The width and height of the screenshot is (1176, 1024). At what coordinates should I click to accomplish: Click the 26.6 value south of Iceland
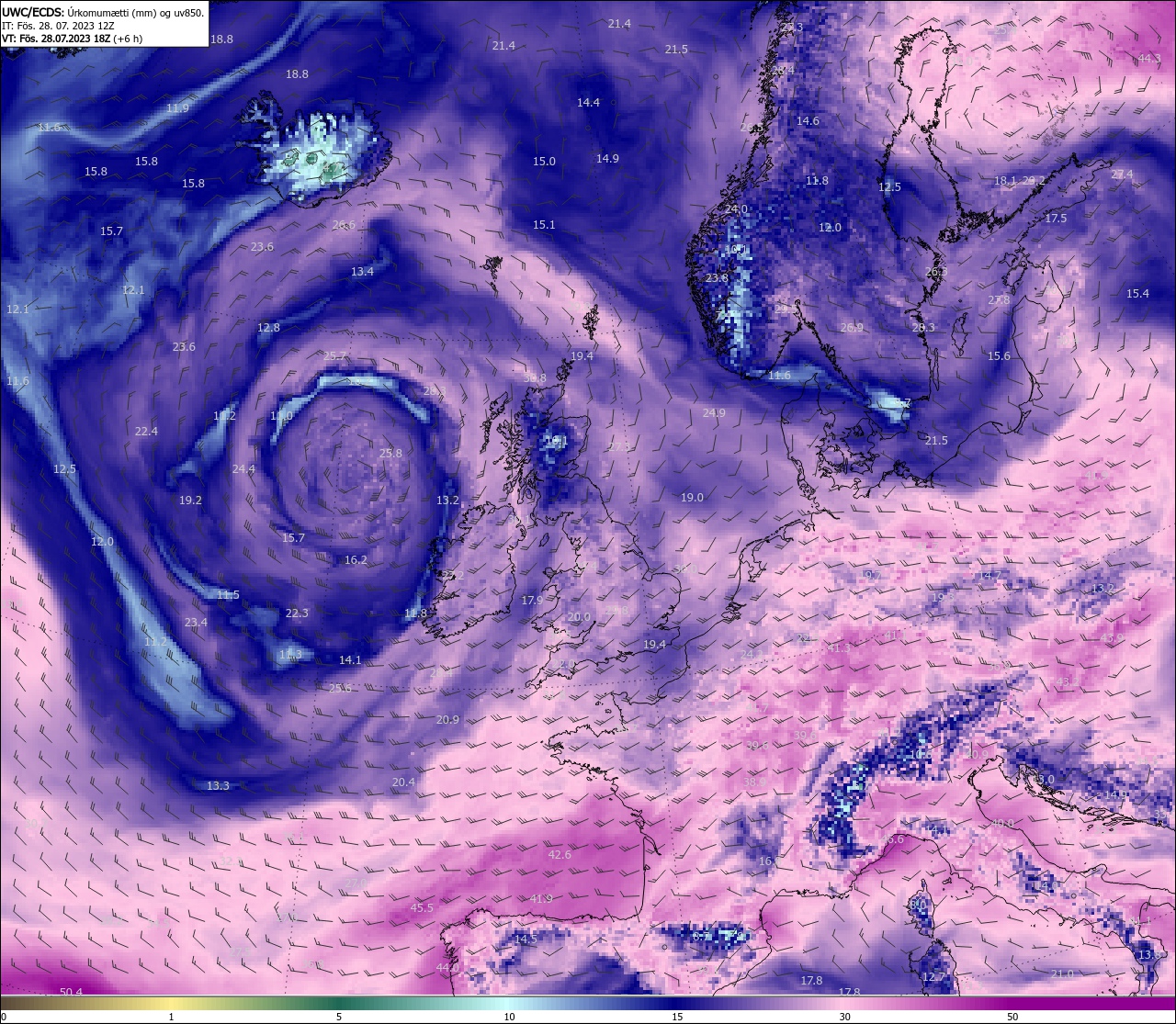(x=344, y=225)
